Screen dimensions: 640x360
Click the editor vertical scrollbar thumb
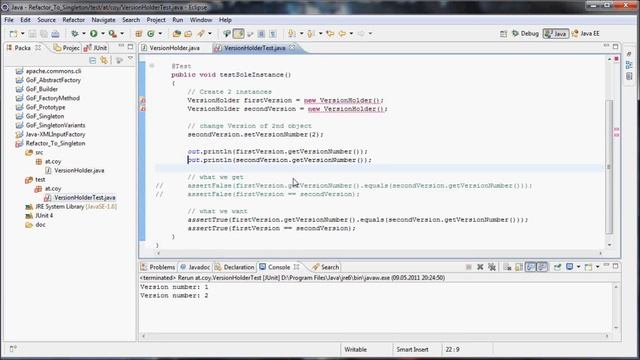pyautogui.click(x=609, y=166)
